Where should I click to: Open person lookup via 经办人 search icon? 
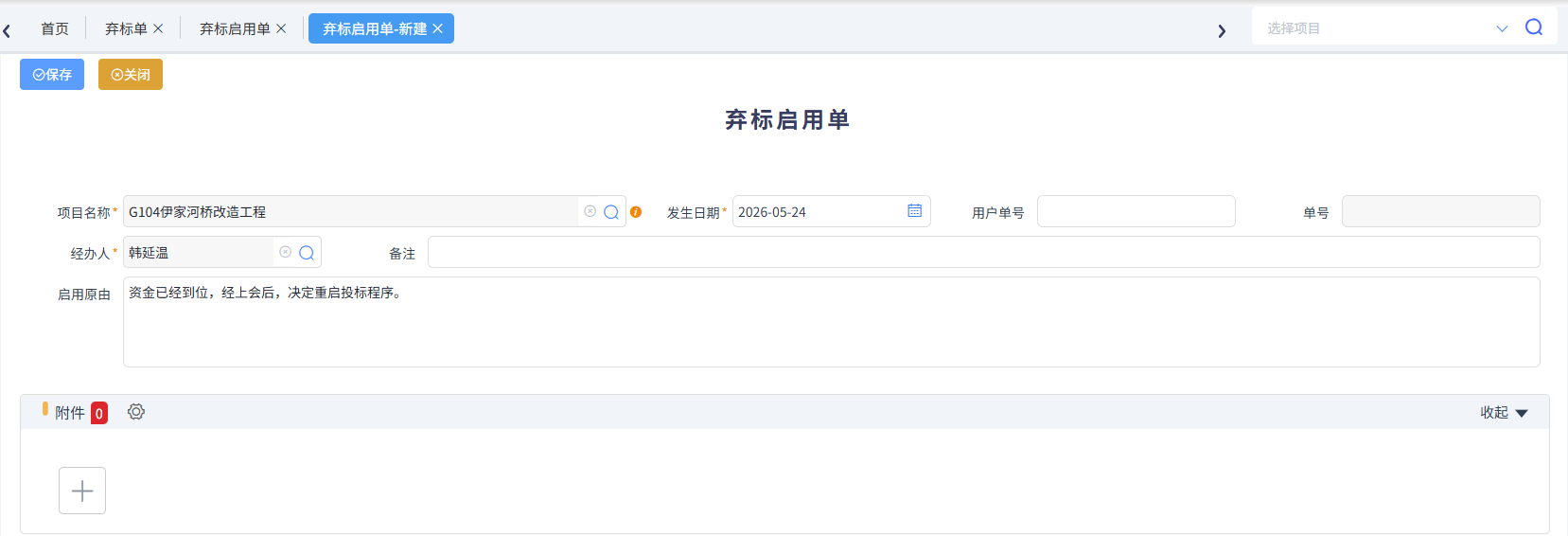point(307,253)
